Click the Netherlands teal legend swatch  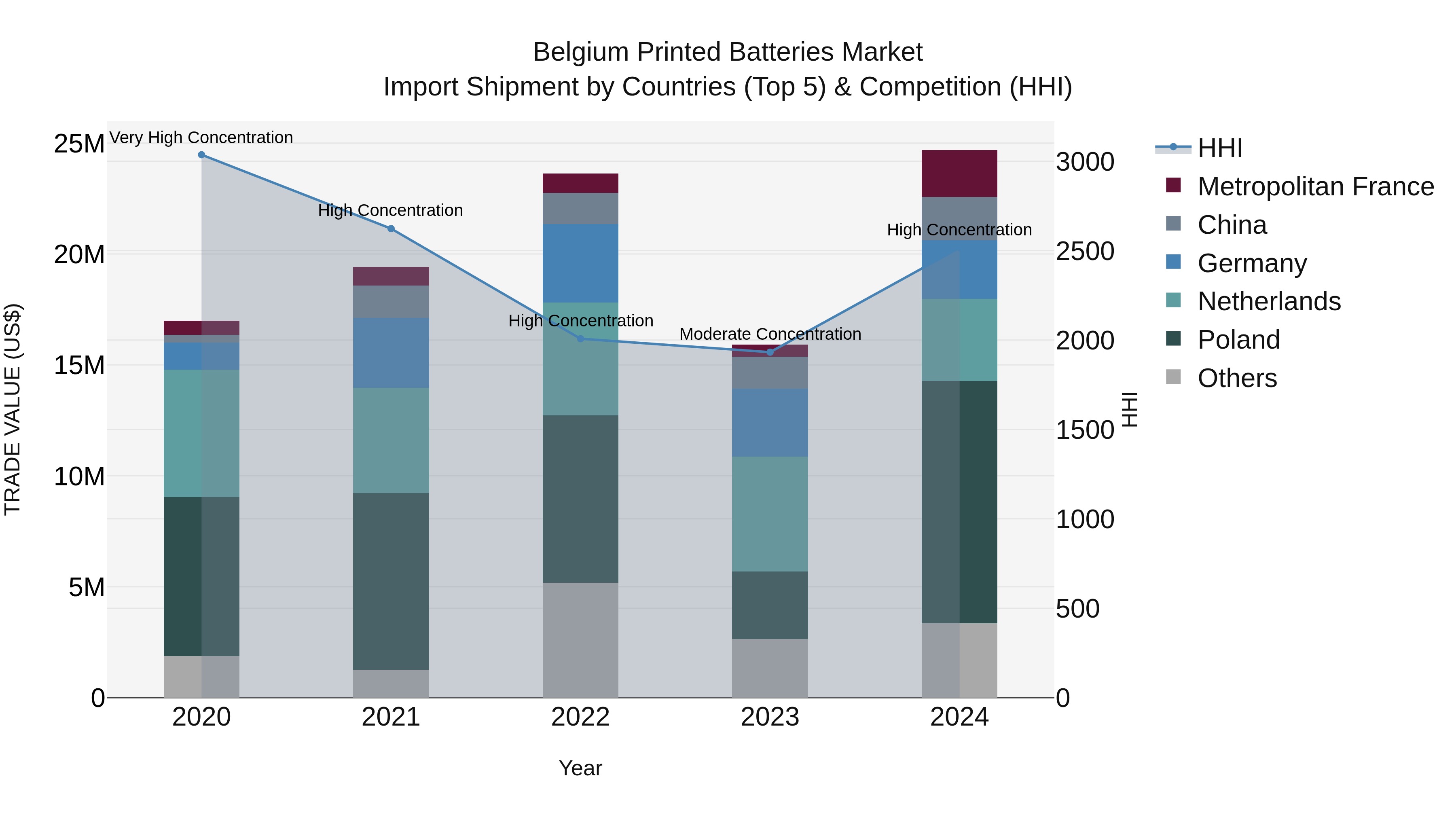coord(1173,300)
